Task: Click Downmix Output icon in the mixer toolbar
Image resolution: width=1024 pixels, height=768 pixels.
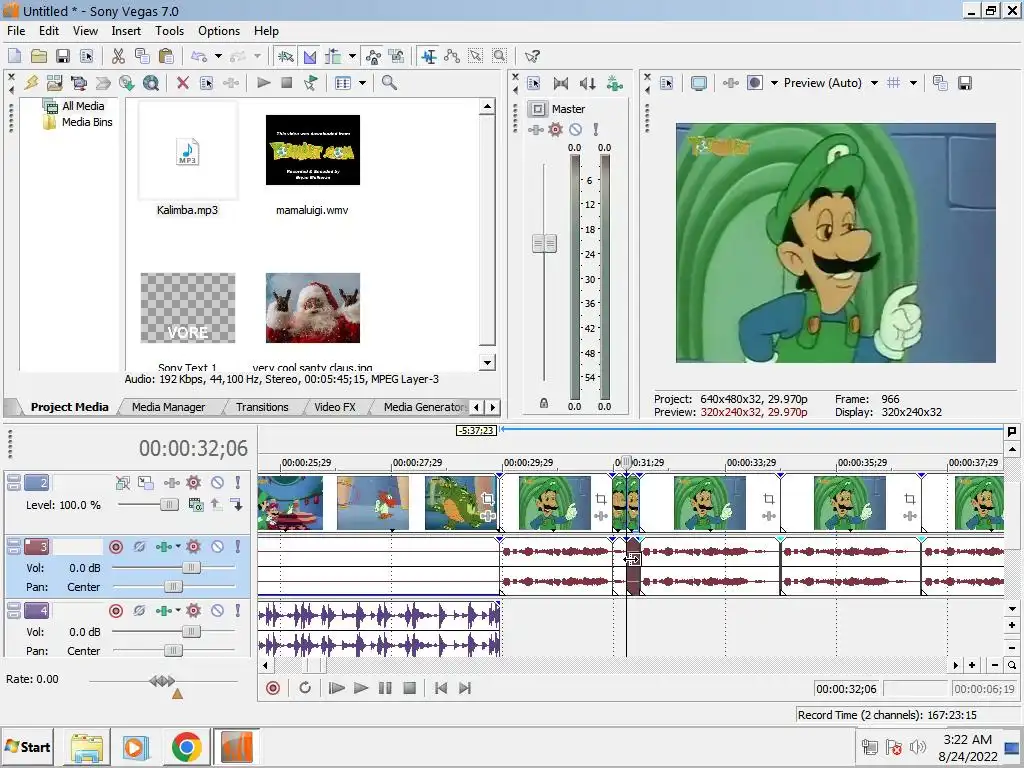Action: click(x=560, y=83)
